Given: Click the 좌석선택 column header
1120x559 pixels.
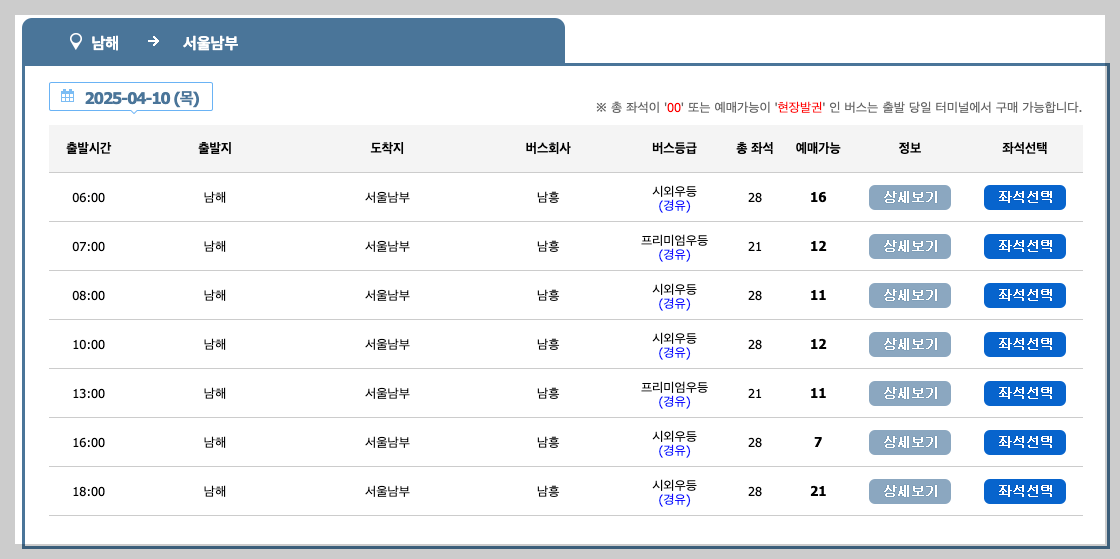Looking at the screenshot, I should point(1024,148).
